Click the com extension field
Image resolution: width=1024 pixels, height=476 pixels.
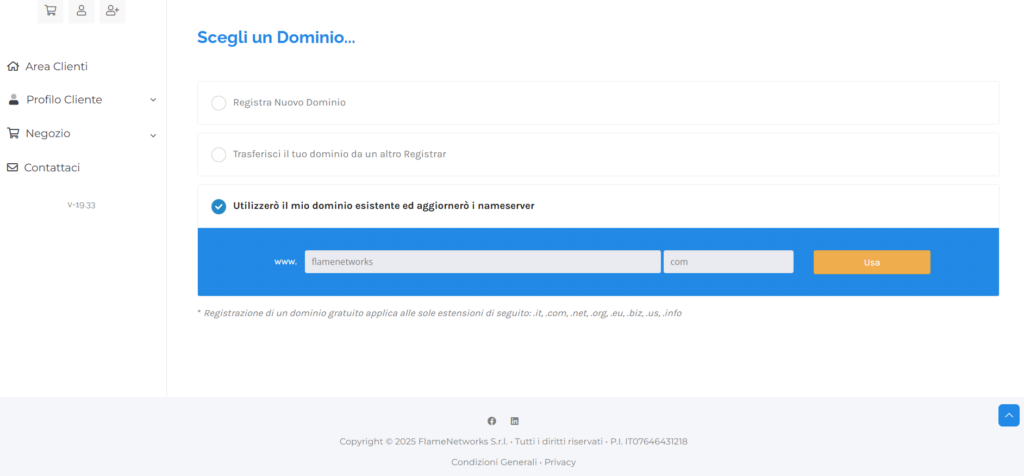click(729, 262)
